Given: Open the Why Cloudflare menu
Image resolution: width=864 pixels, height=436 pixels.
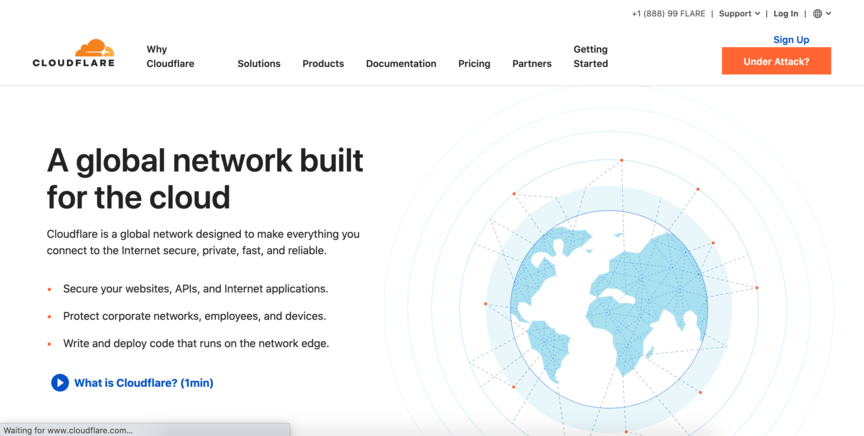Looking at the screenshot, I should click(x=170, y=56).
